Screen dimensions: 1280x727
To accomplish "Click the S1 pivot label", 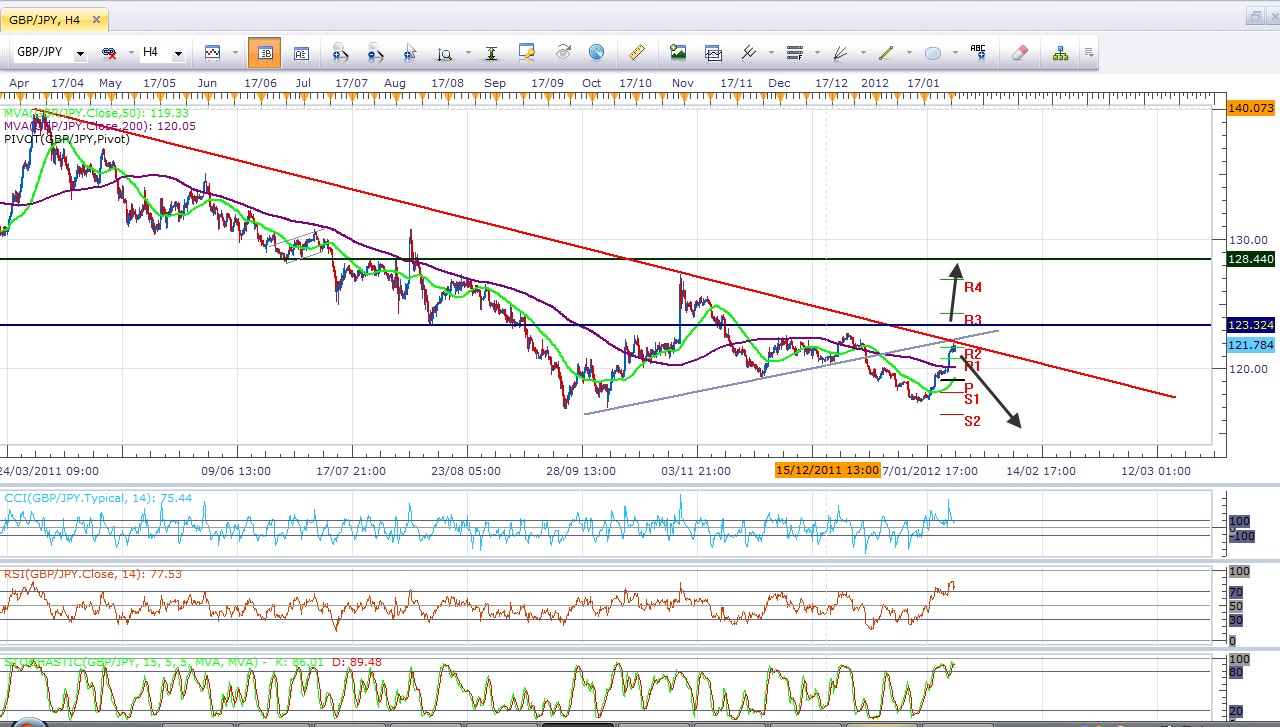I will pos(972,398).
